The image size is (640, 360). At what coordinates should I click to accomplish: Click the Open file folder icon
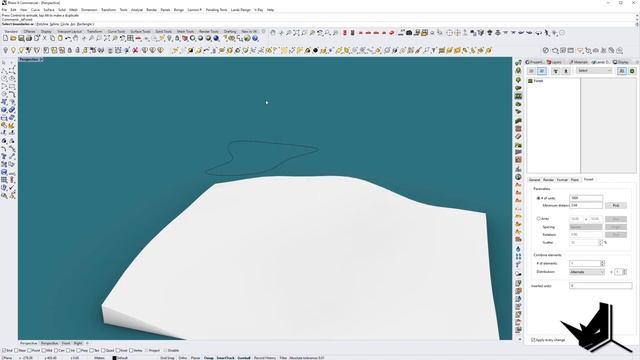tap(13, 38)
